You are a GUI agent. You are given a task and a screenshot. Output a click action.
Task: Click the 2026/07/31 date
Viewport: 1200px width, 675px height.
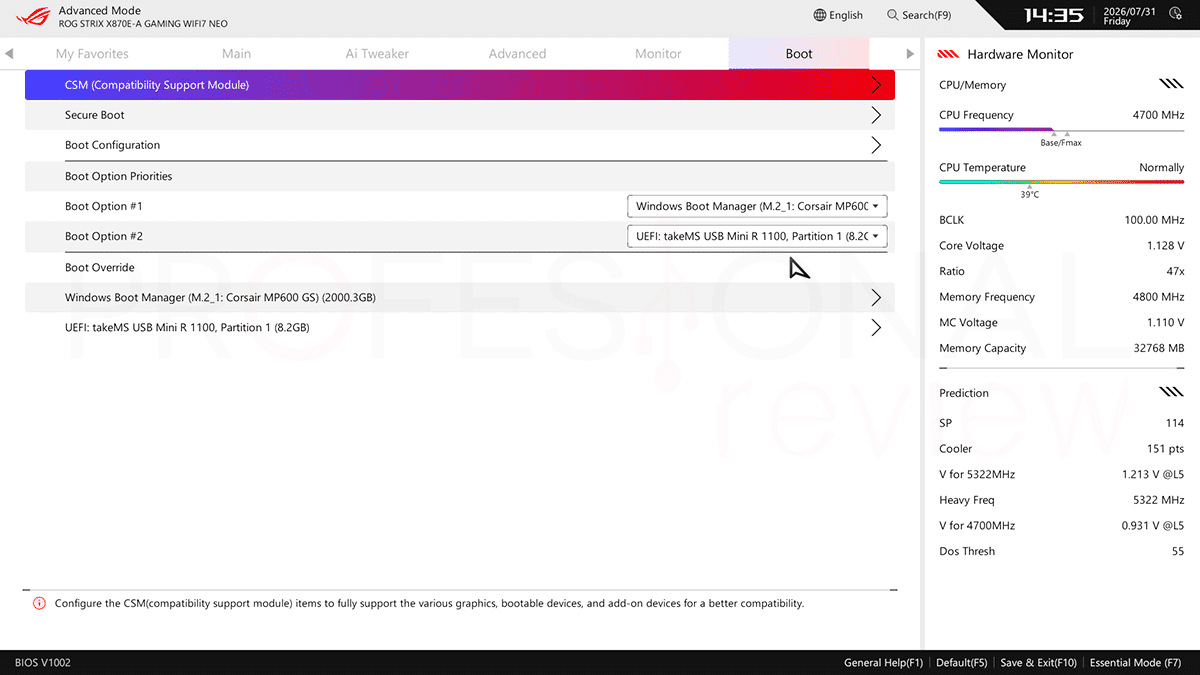(x=1129, y=10)
